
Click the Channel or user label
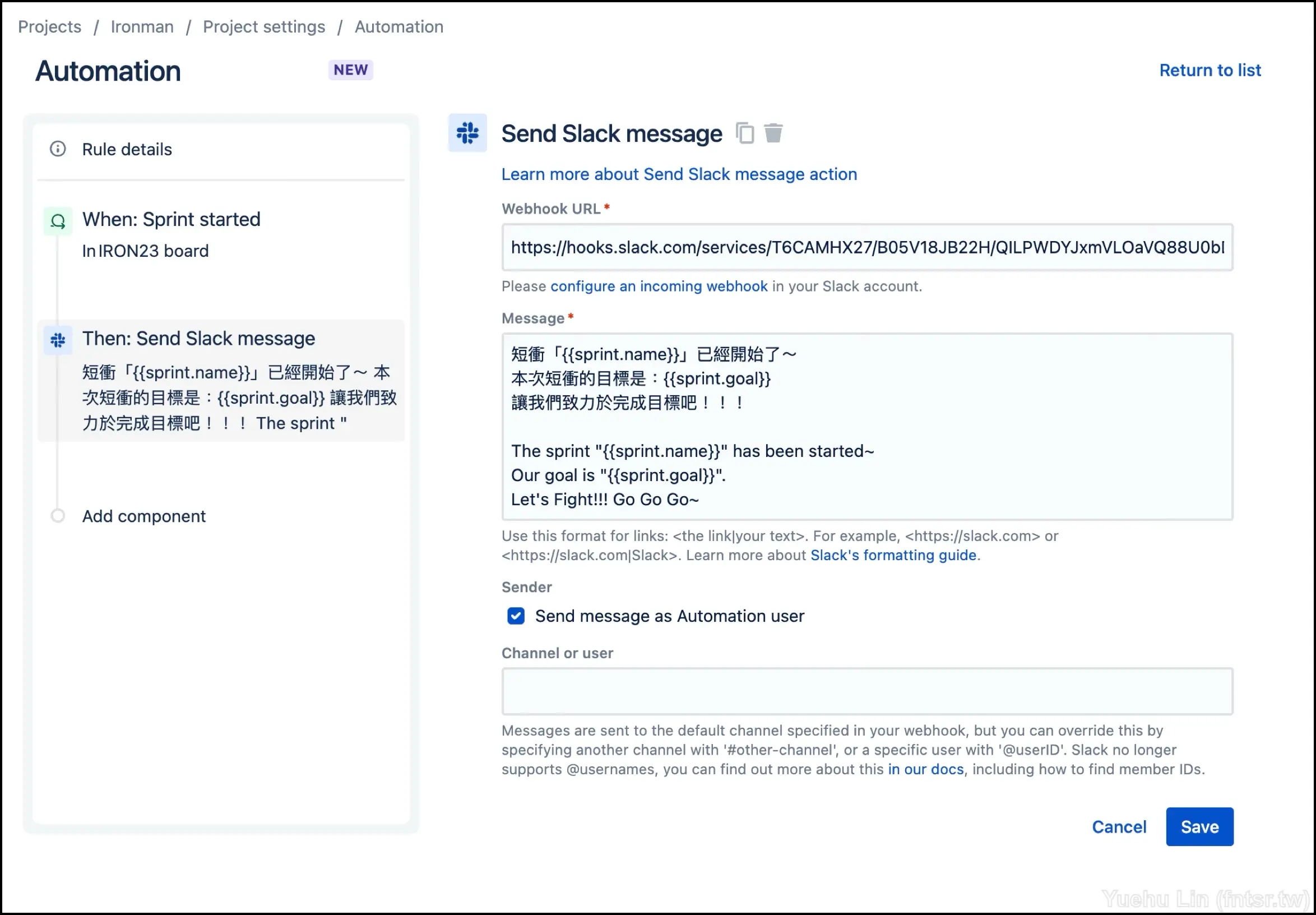coord(557,653)
